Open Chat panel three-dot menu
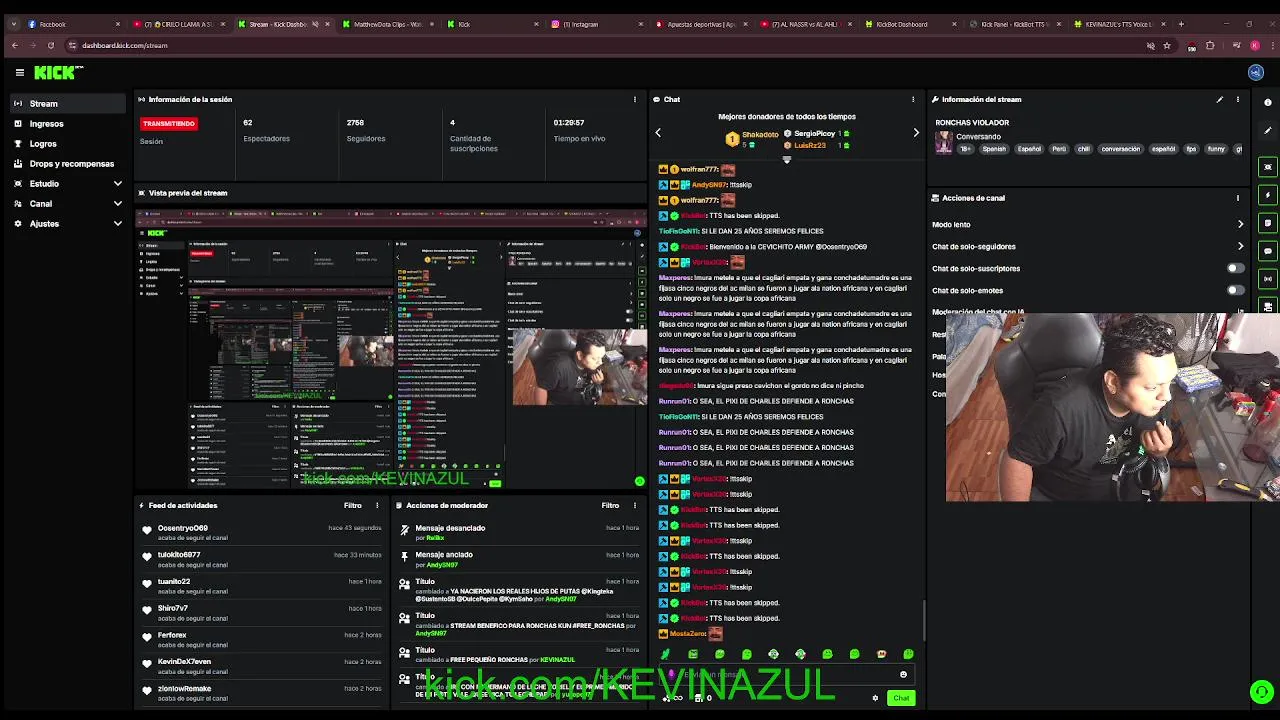 tap(912, 99)
